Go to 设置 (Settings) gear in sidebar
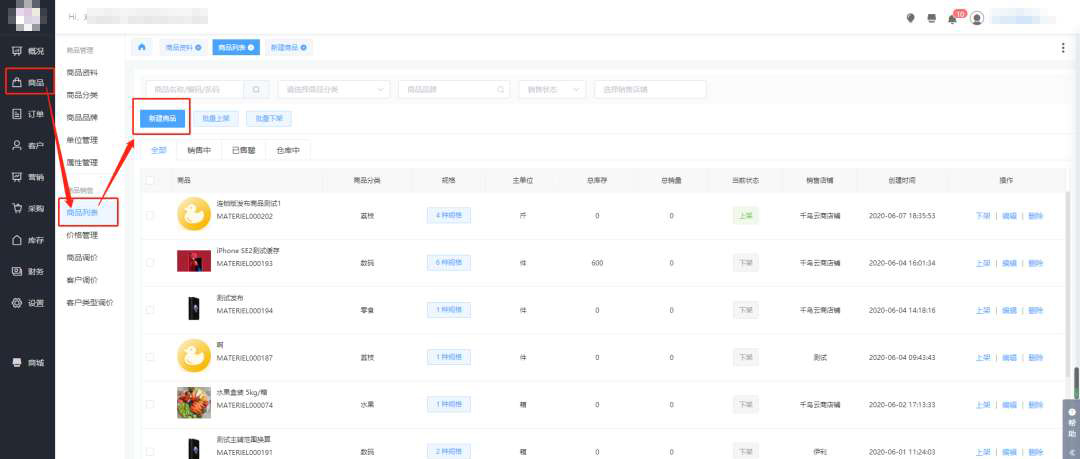The width and height of the screenshot is (1080, 459). [28, 302]
